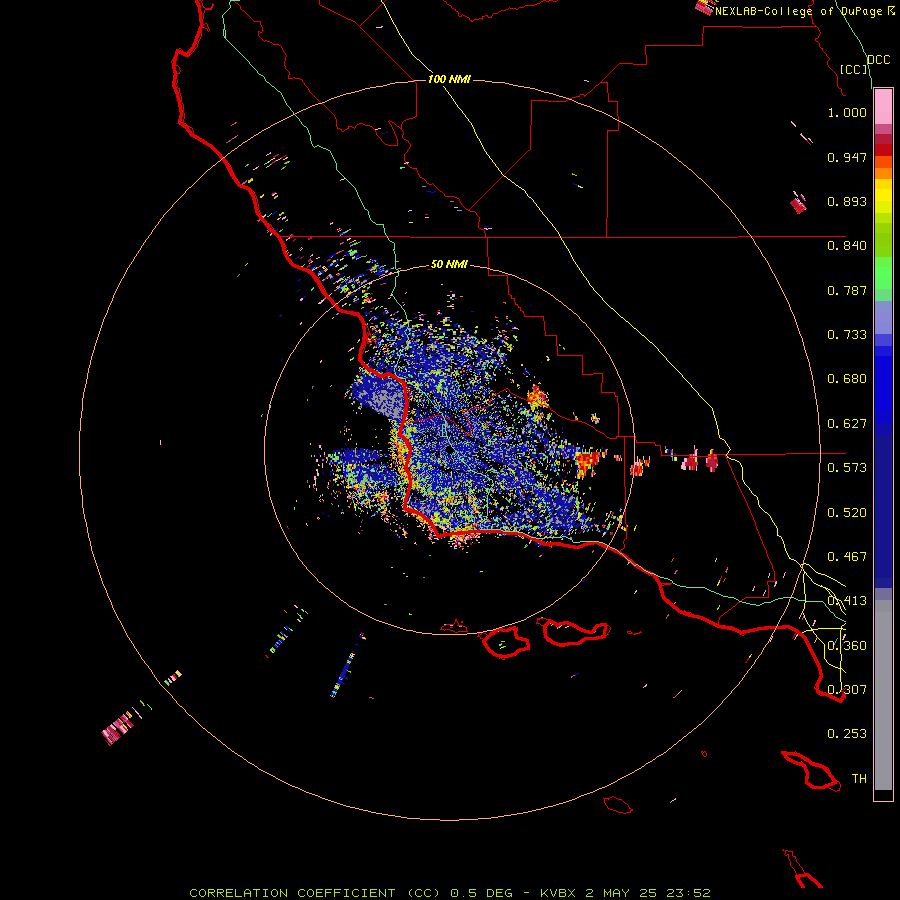The image size is (900, 900).
Task: Click the 0.520 scale label
Action: pyautogui.click(x=847, y=513)
